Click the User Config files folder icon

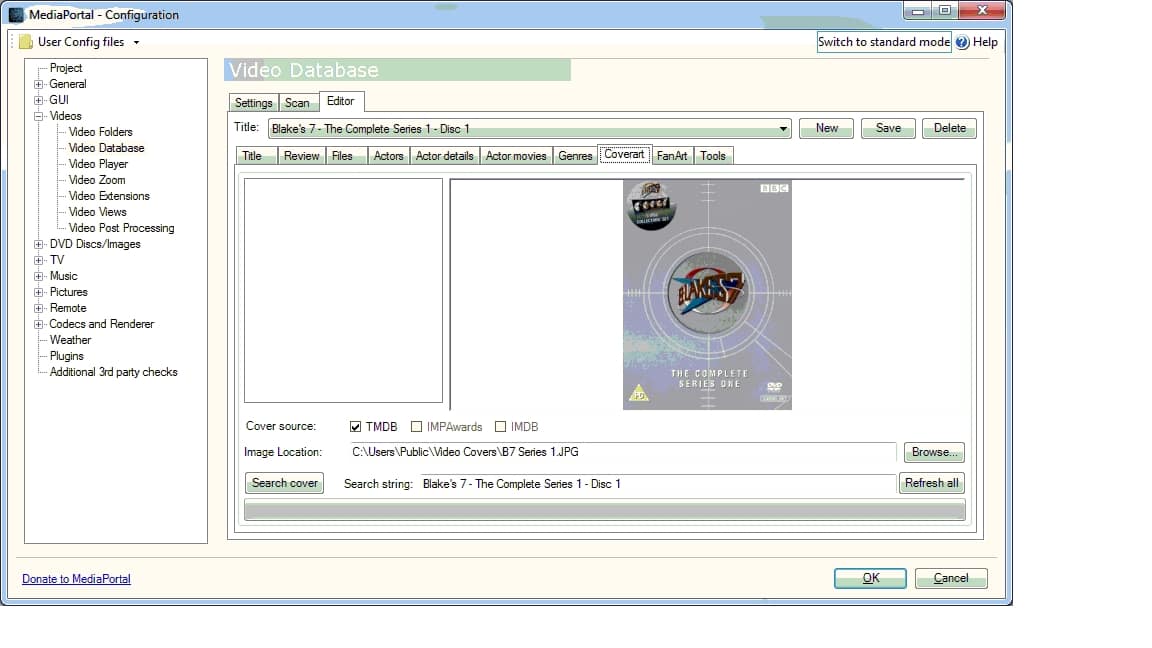click(x=26, y=42)
